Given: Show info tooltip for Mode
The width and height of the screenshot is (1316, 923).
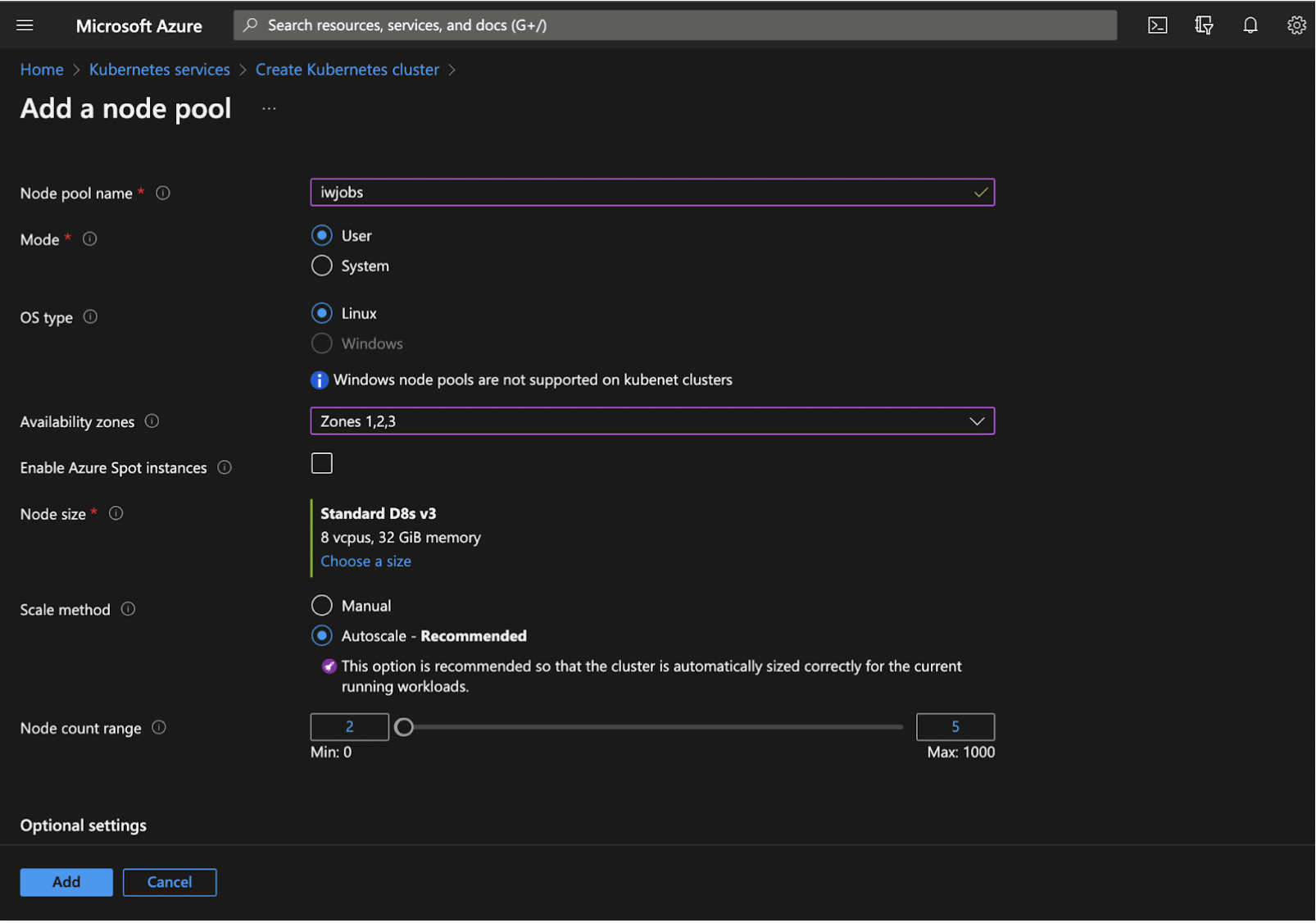Looking at the screenshot, I should 90,239.
